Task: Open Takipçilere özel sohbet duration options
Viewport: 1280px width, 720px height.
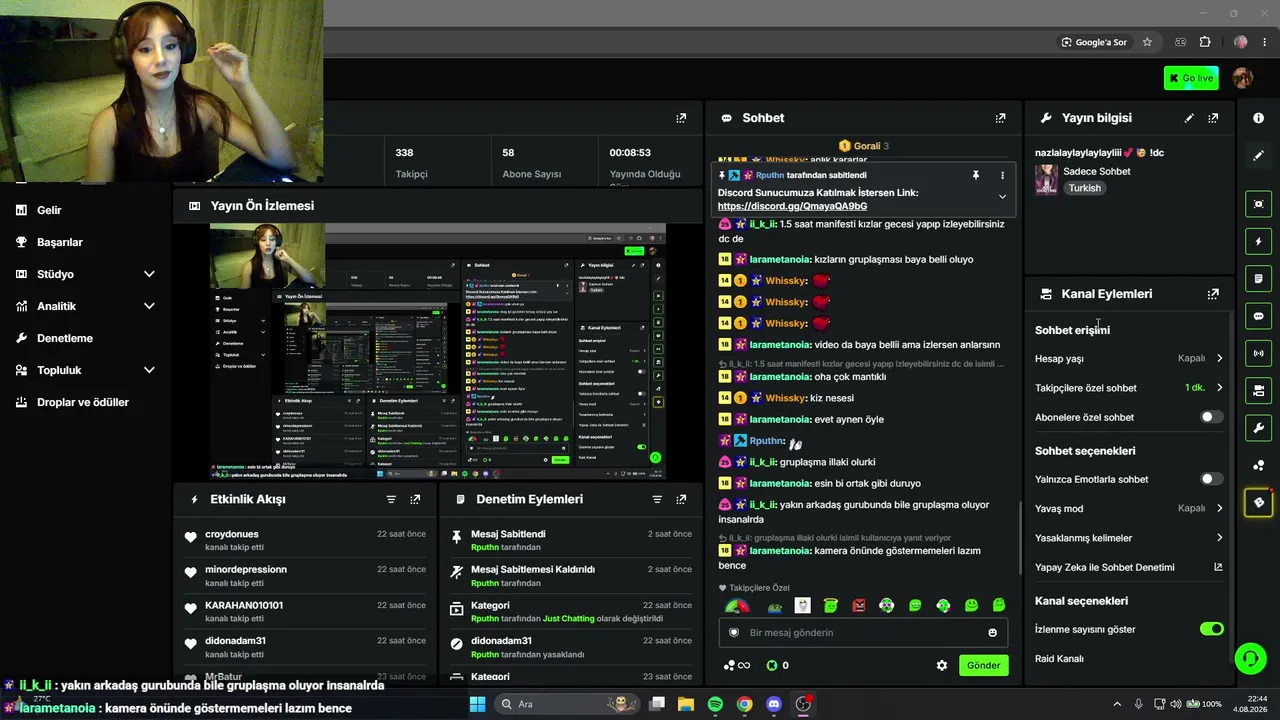Action: pos(1129,388)
